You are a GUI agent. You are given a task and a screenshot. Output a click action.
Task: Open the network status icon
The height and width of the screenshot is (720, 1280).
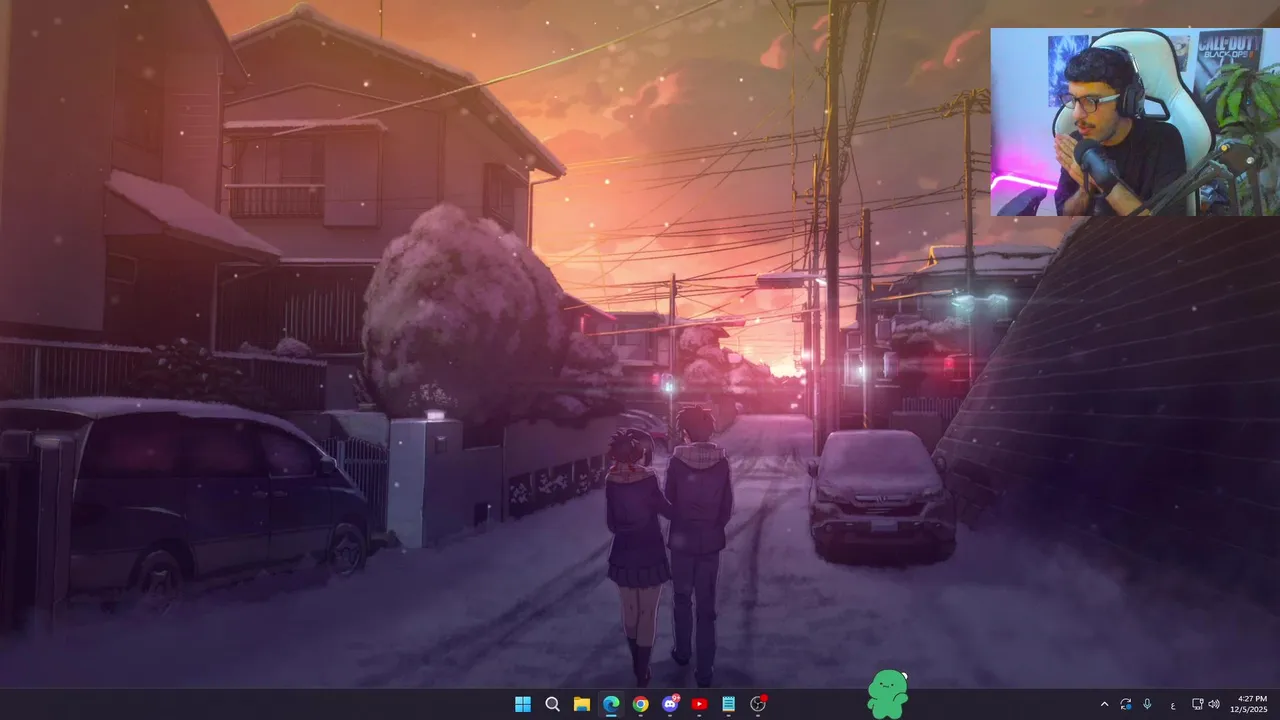tap(1198, 704)
